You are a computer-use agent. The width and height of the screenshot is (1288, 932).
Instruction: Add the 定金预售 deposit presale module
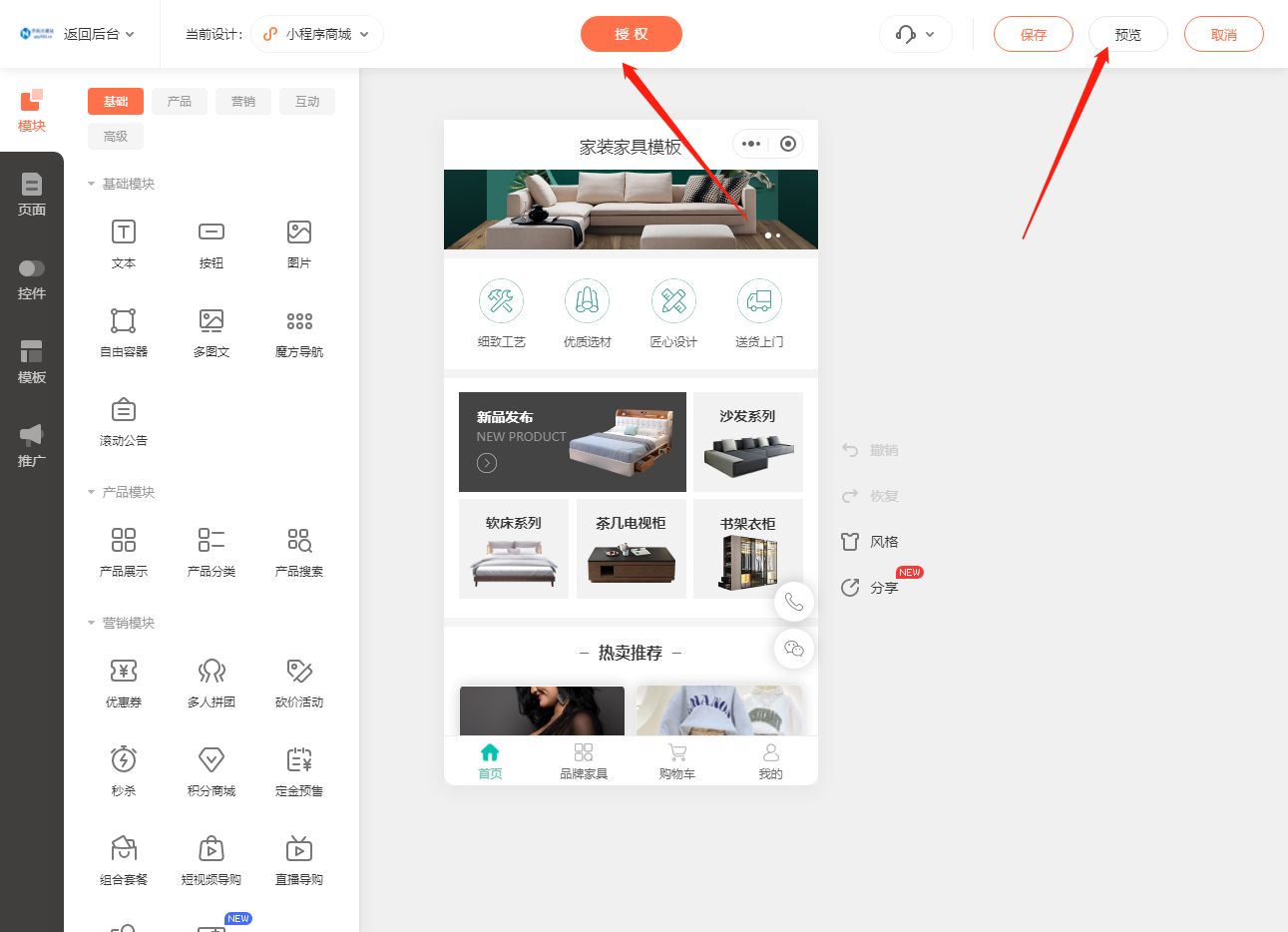pyautogui.click(x=299, y=772)
